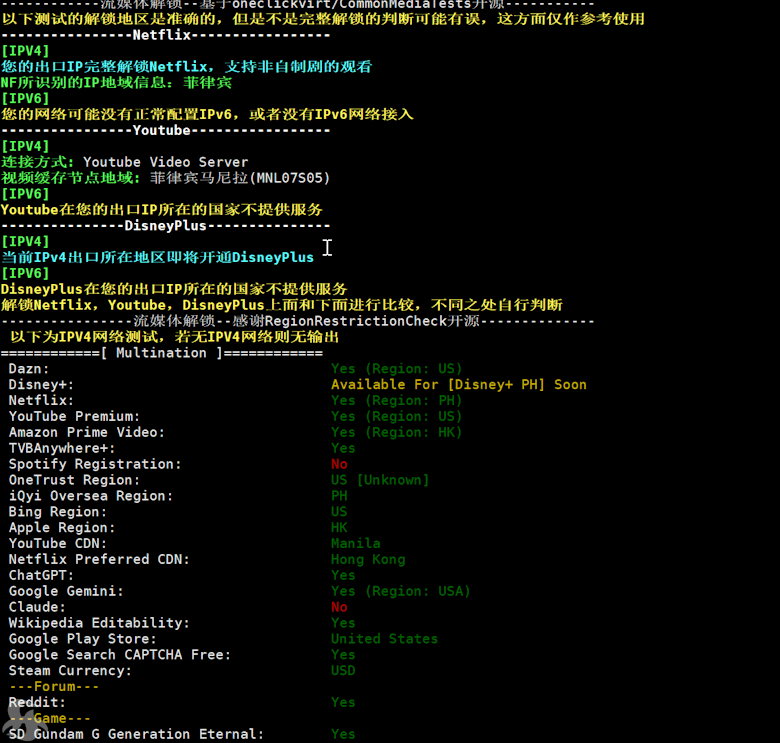This screenshot has width=780, height=743.
Task: Click 'Yes (Region: US)' result for Dazn
Action: [396, 369]
